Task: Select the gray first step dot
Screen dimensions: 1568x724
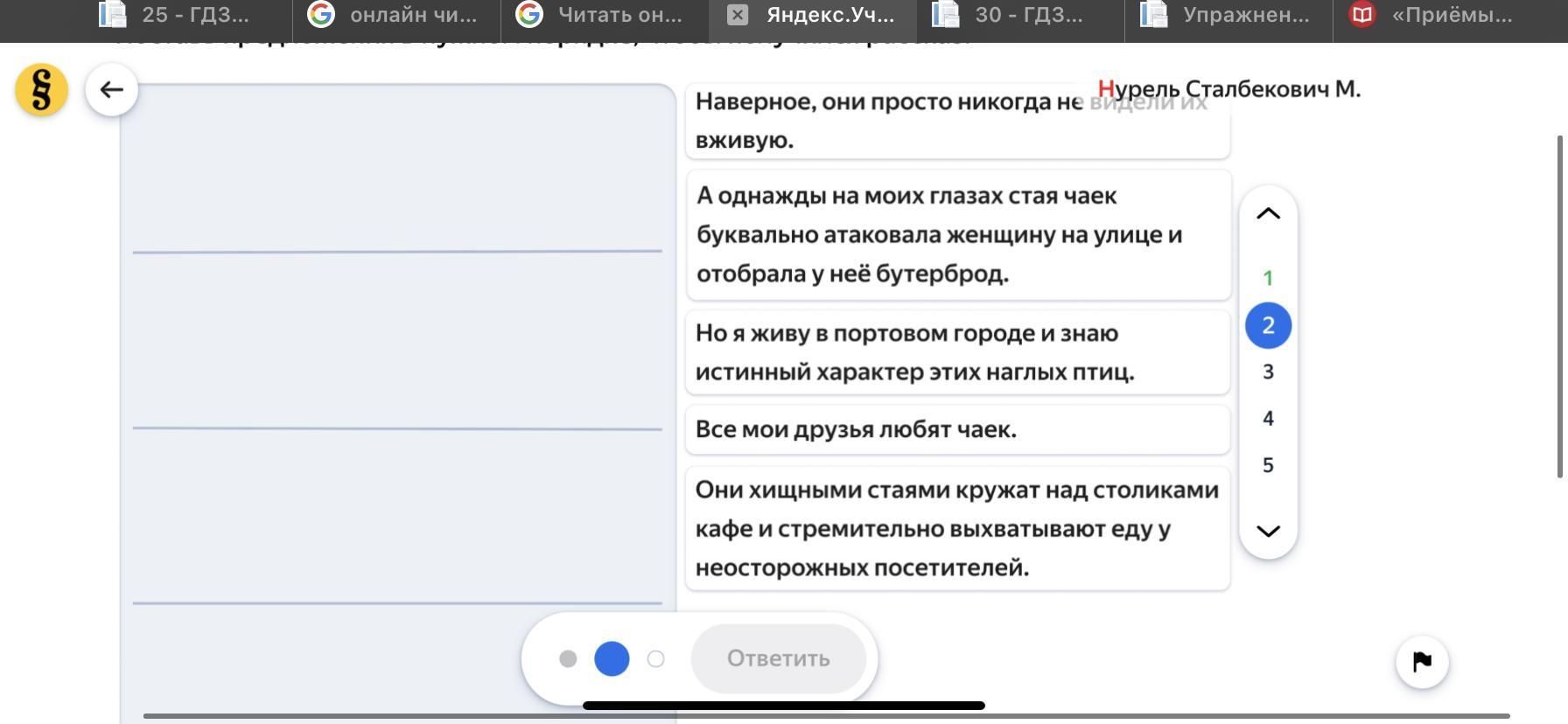Action: pyautogui.click(x=568, y=658)
